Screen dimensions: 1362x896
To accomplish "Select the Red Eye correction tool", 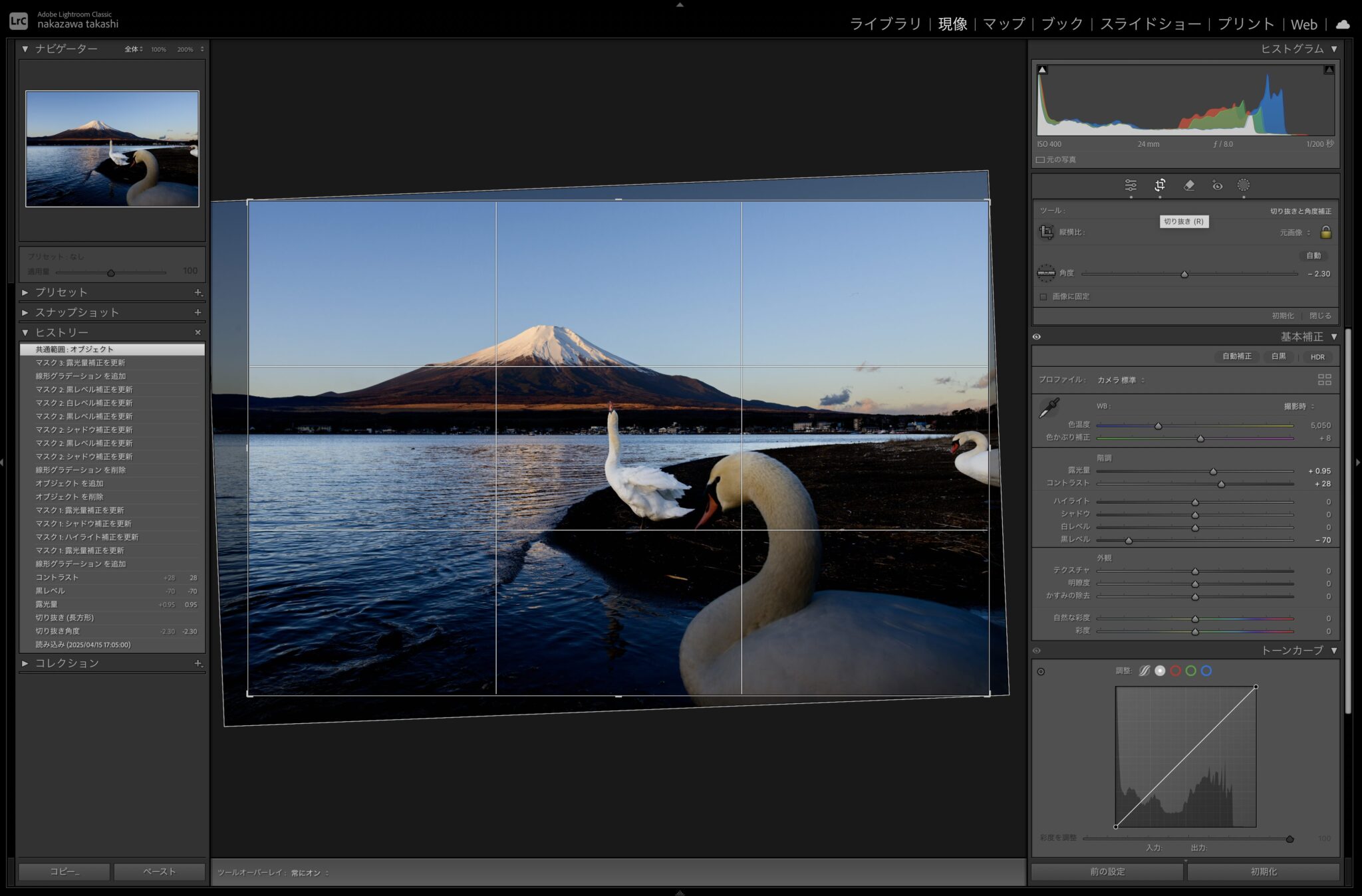I will 1217,185.
